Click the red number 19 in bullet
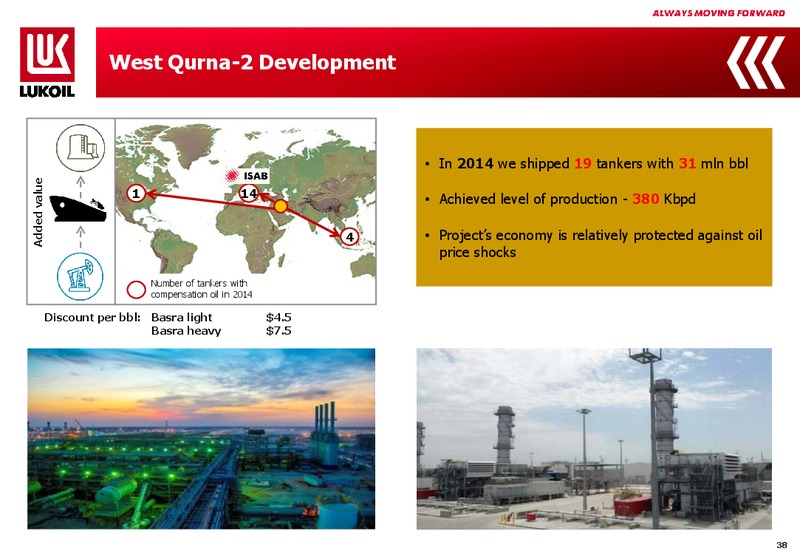 (583, 164)
